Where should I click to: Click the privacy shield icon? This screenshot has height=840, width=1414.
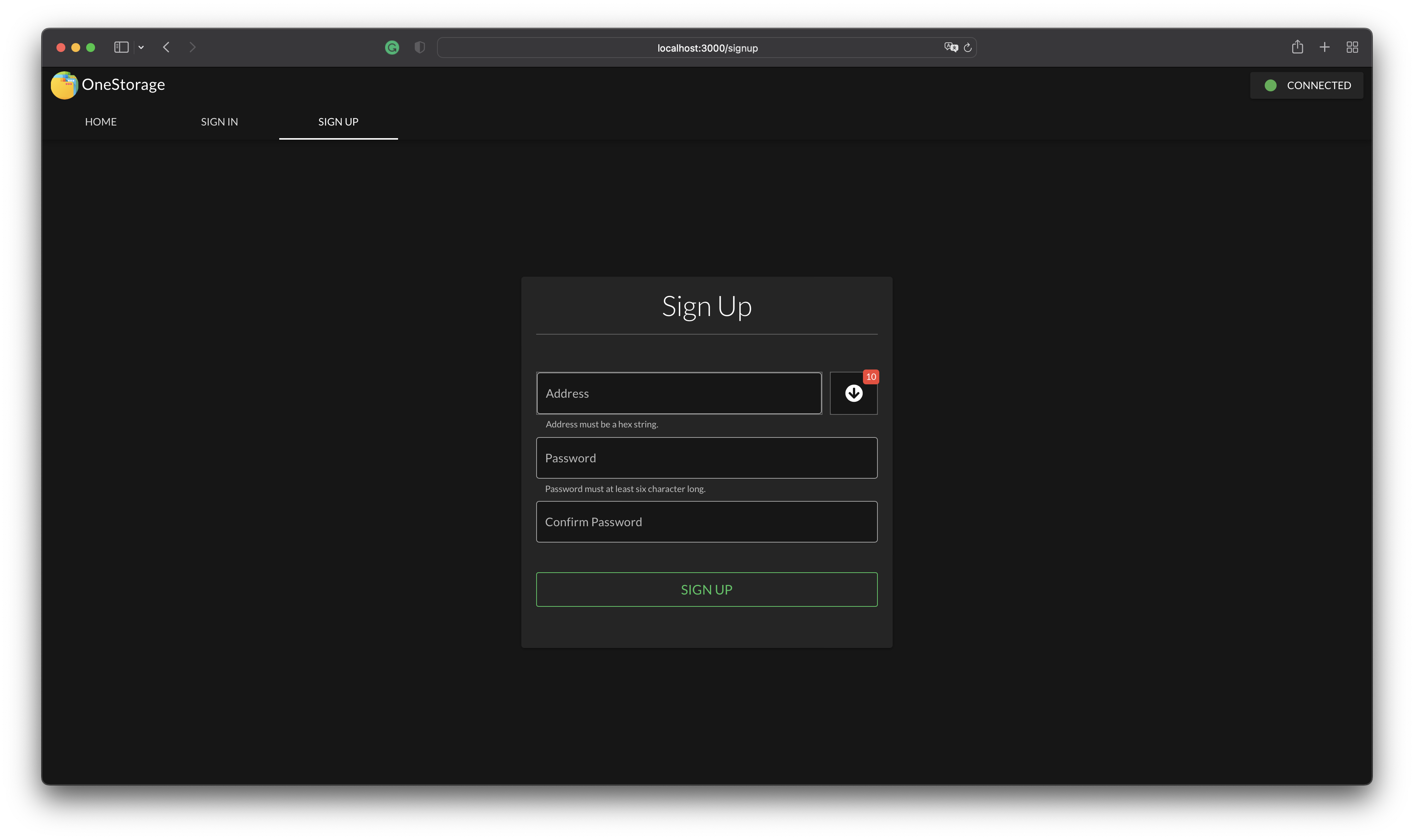(419, 48)
